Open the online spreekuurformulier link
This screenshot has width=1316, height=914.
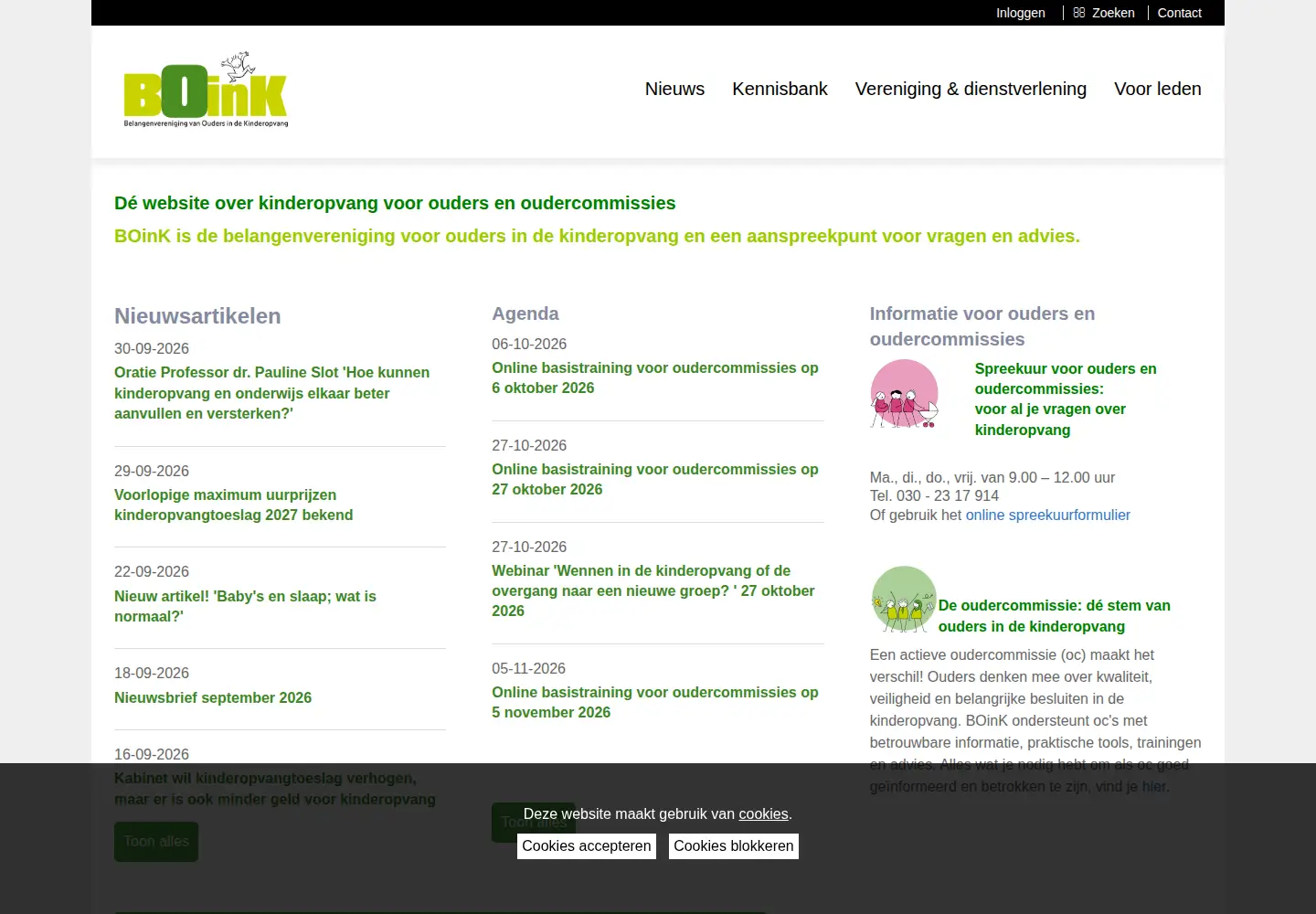1048,515
